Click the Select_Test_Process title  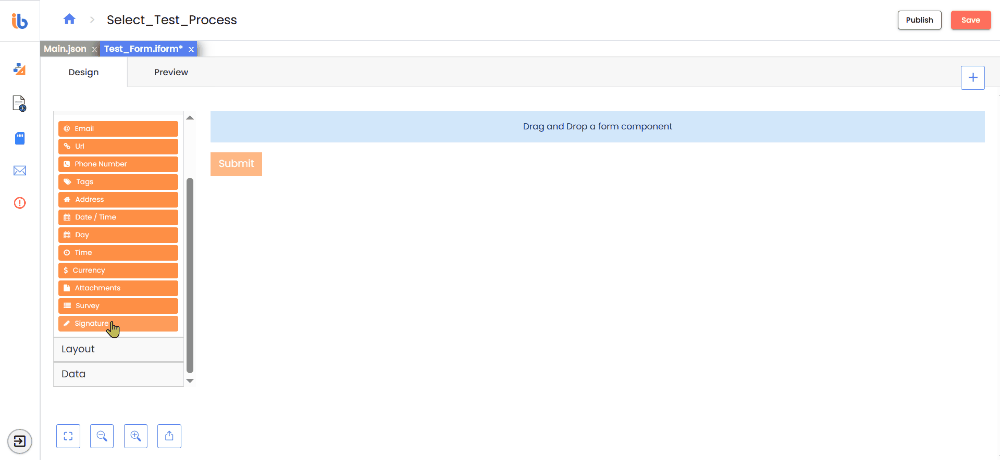coord(172,20)
